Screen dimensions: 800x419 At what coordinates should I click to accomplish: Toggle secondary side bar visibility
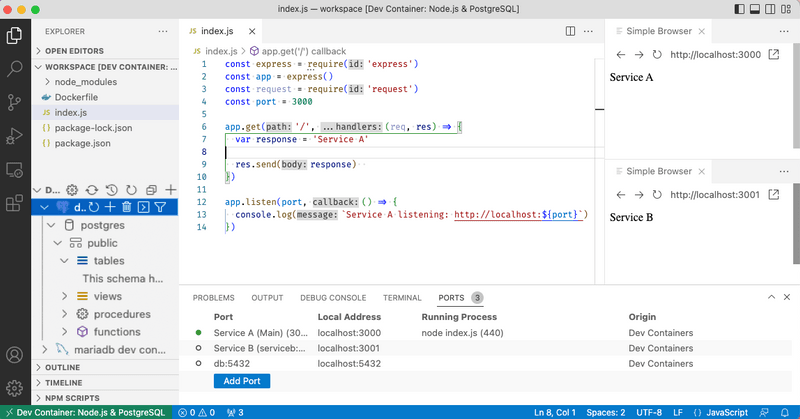pyautogui.click(x=770, y=9)
